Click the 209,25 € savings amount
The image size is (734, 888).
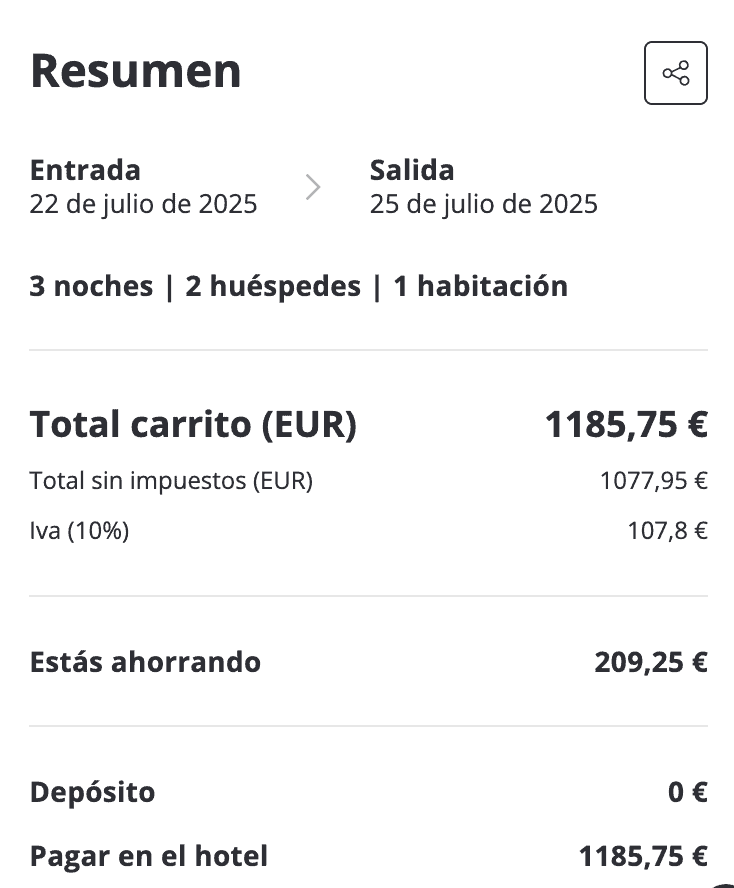tap(651, 662)
